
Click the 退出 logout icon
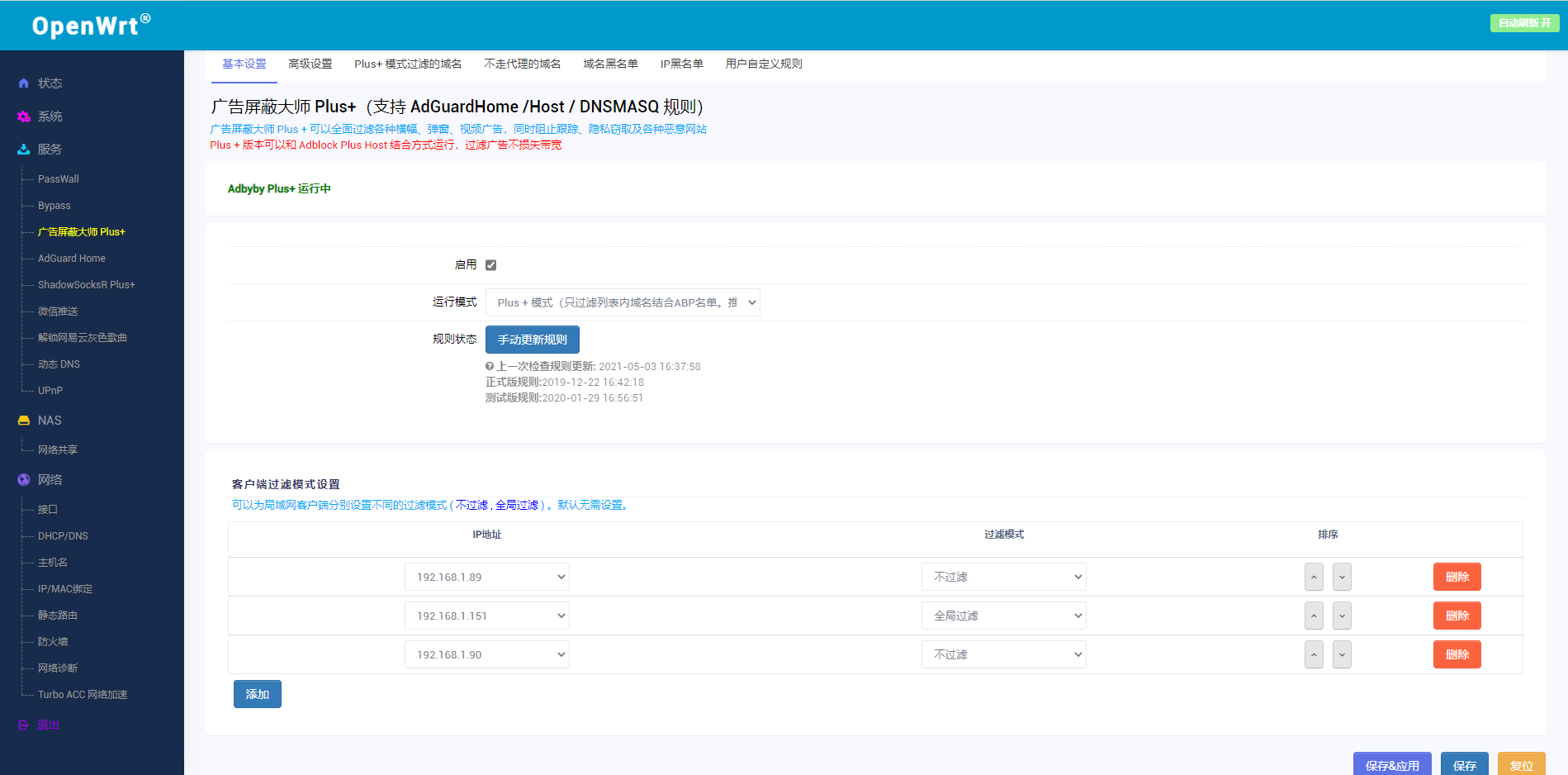pyautogui.click(x=24, y=725)
